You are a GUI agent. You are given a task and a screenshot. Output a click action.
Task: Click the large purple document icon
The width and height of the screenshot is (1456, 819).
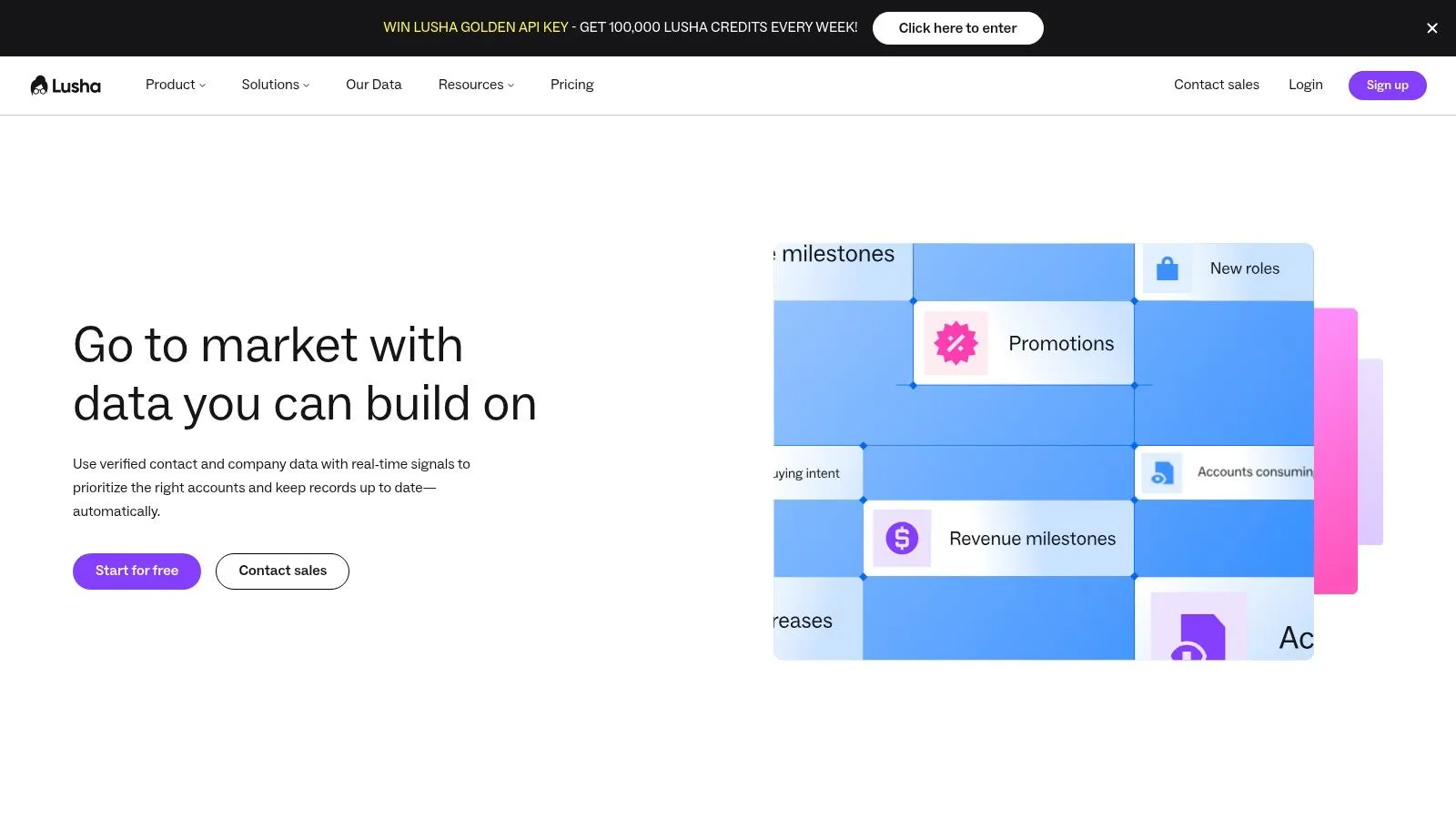point(1198,632)
